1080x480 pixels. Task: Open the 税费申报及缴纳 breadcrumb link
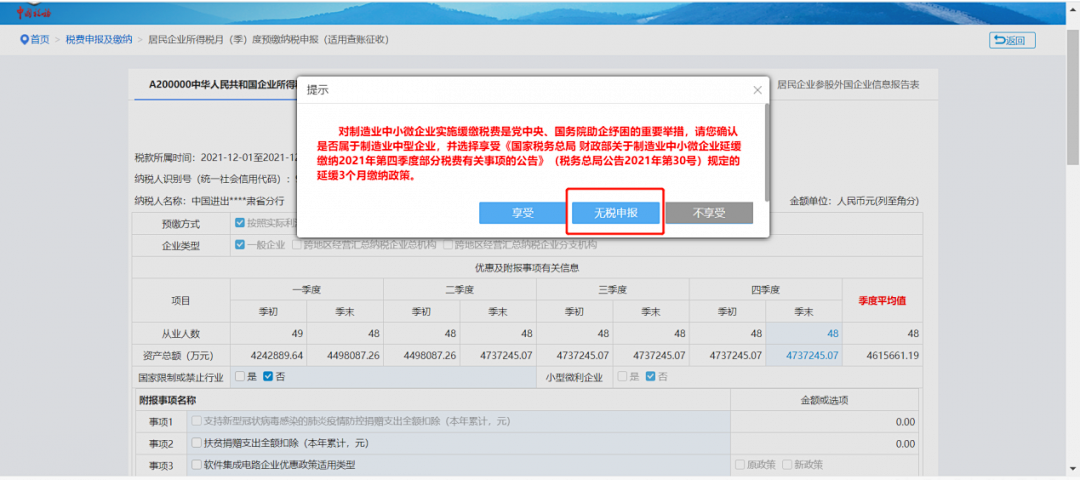[x=98, y=40]
